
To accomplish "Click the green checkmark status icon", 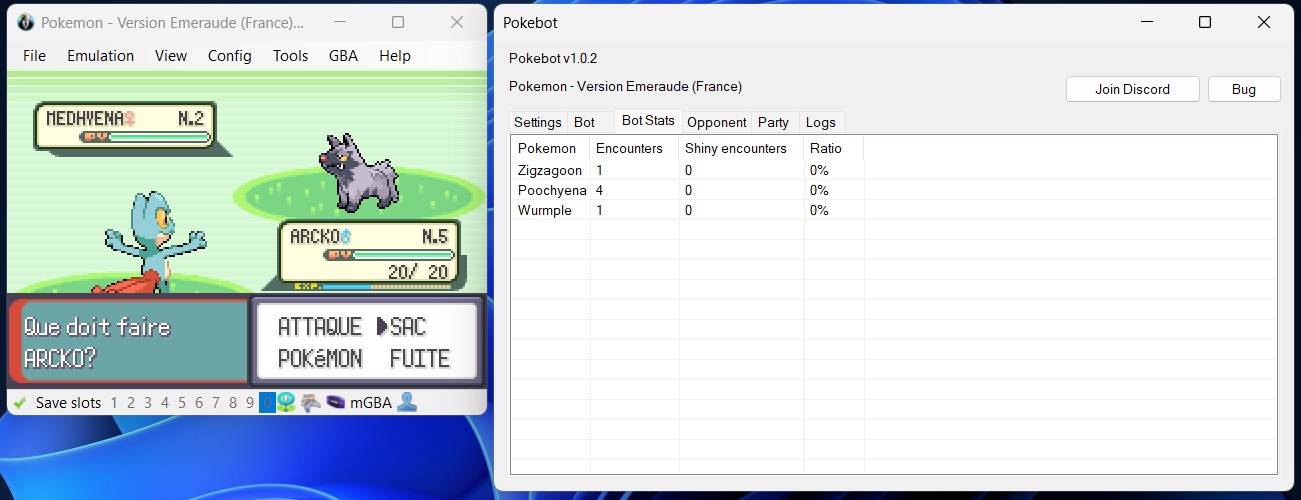I will pyautogui.click(x=19, y=403).
